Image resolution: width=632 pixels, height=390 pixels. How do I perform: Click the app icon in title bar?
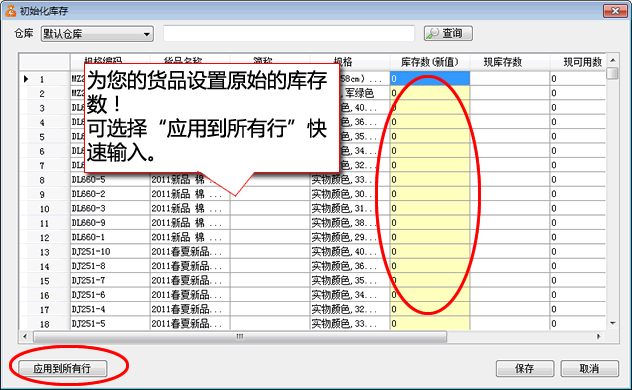(10, 11)
